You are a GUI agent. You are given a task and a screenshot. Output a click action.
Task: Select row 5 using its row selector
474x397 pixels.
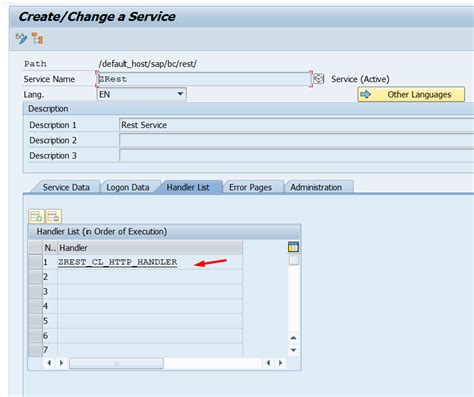click(35, 321)
